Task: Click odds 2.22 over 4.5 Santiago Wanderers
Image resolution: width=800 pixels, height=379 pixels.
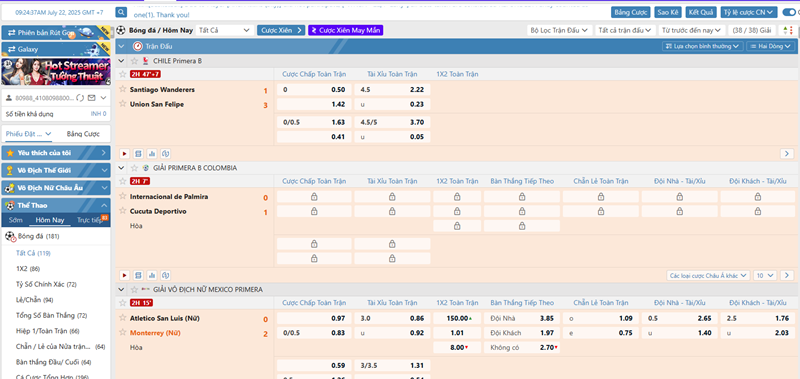Action: 392,90
